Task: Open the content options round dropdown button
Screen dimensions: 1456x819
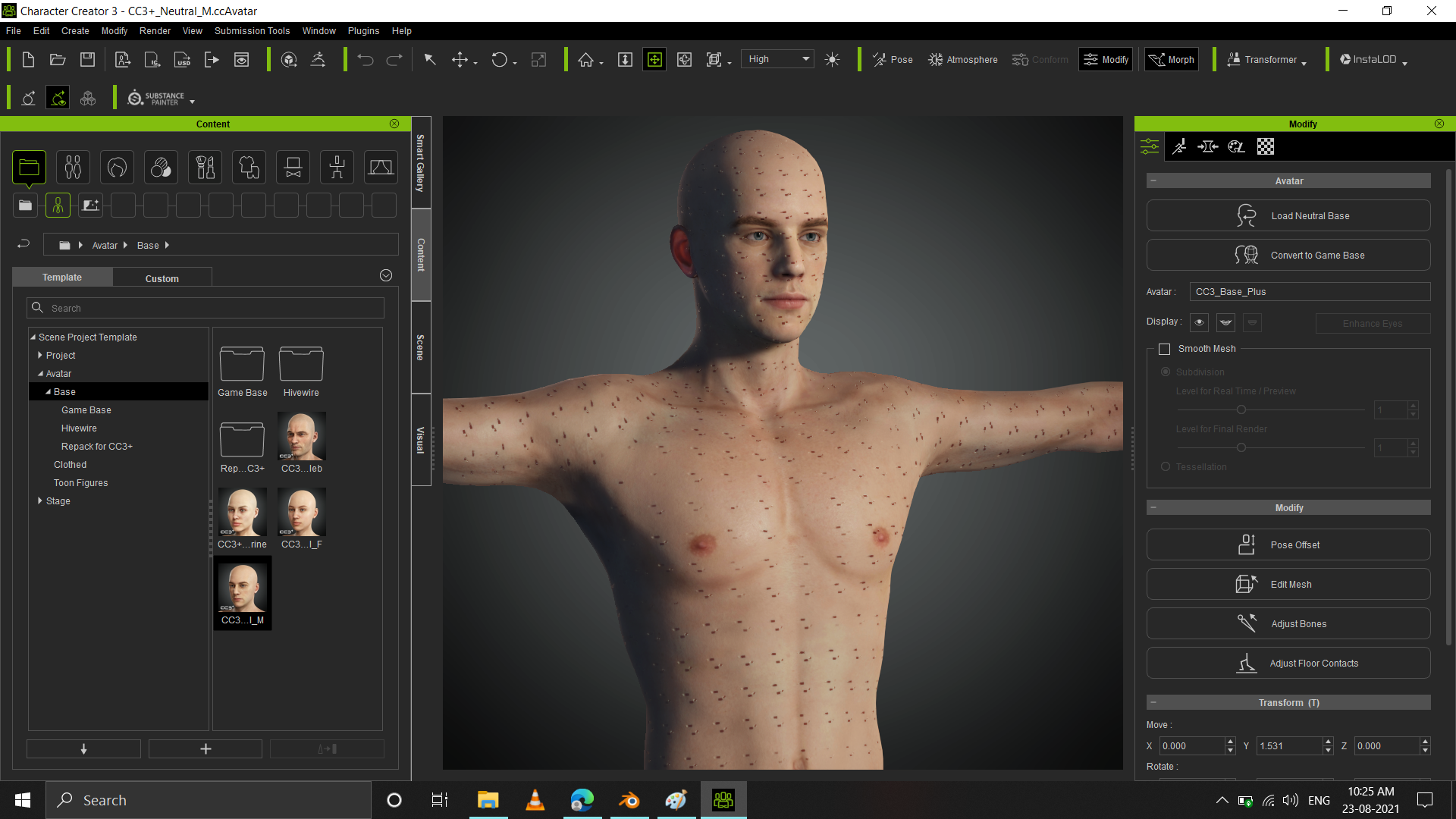Action: coord(386,275)
